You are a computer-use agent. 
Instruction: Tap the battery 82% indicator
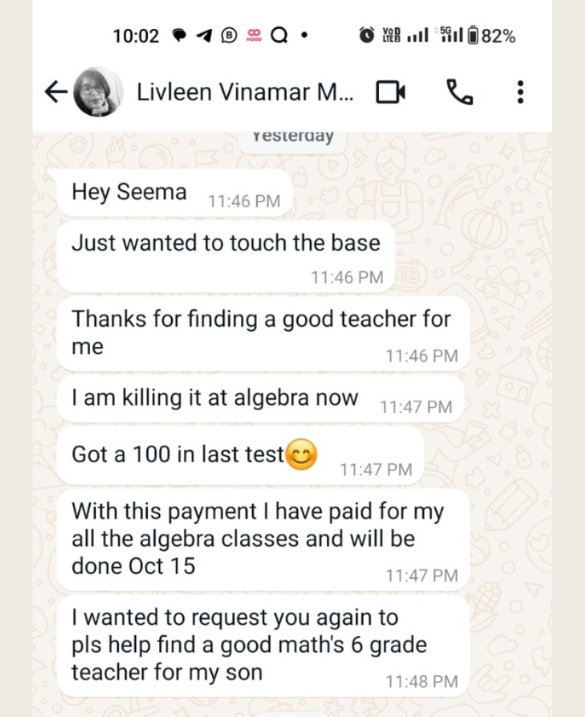492,36
